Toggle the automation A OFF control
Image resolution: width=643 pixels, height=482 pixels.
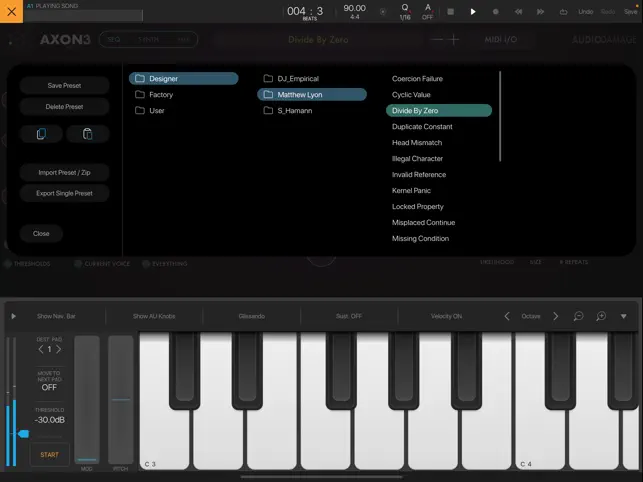pos(428,11)
